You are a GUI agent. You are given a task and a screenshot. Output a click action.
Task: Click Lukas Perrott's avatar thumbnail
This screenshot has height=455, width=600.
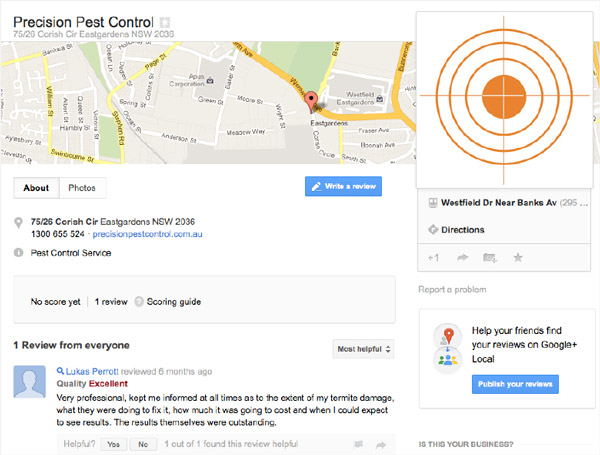pyautogui.click(x=30, y=382)
